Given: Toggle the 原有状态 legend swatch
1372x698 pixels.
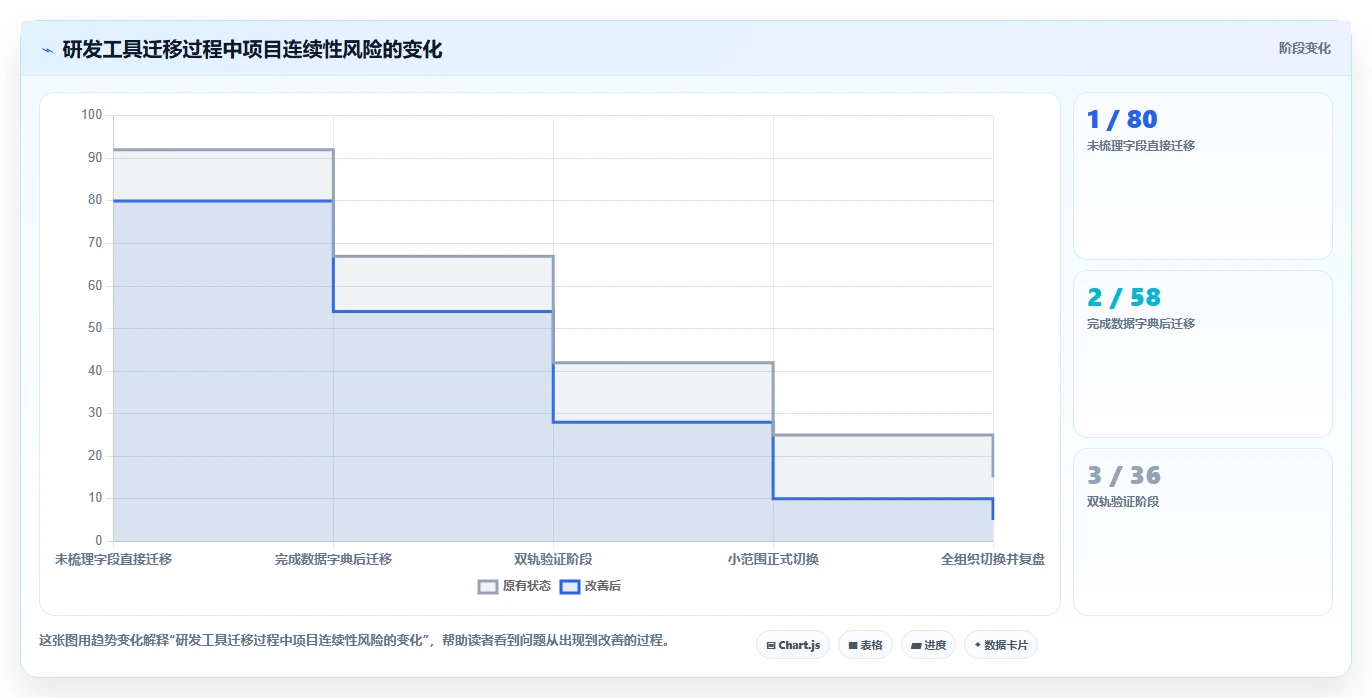Looking at the screenshot, I should tap(488, 587).
